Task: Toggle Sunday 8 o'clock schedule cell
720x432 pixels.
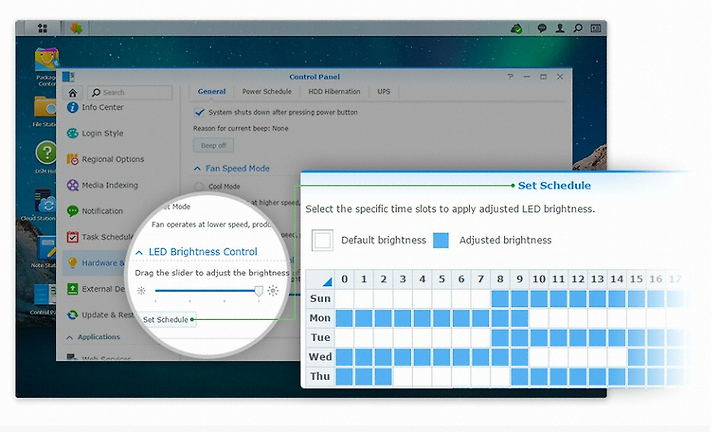Action: [x=500, y=298]
